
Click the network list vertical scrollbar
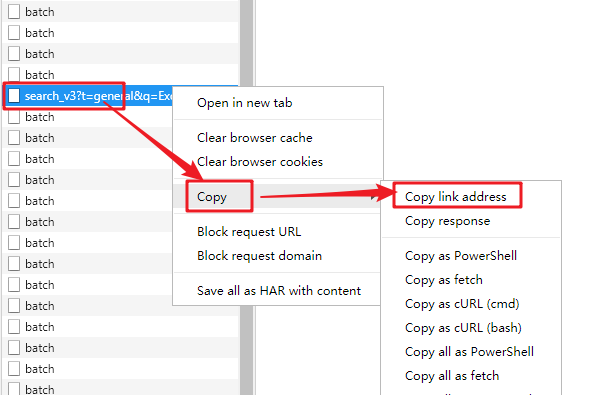pyautogui.click(x=246, y=198)
